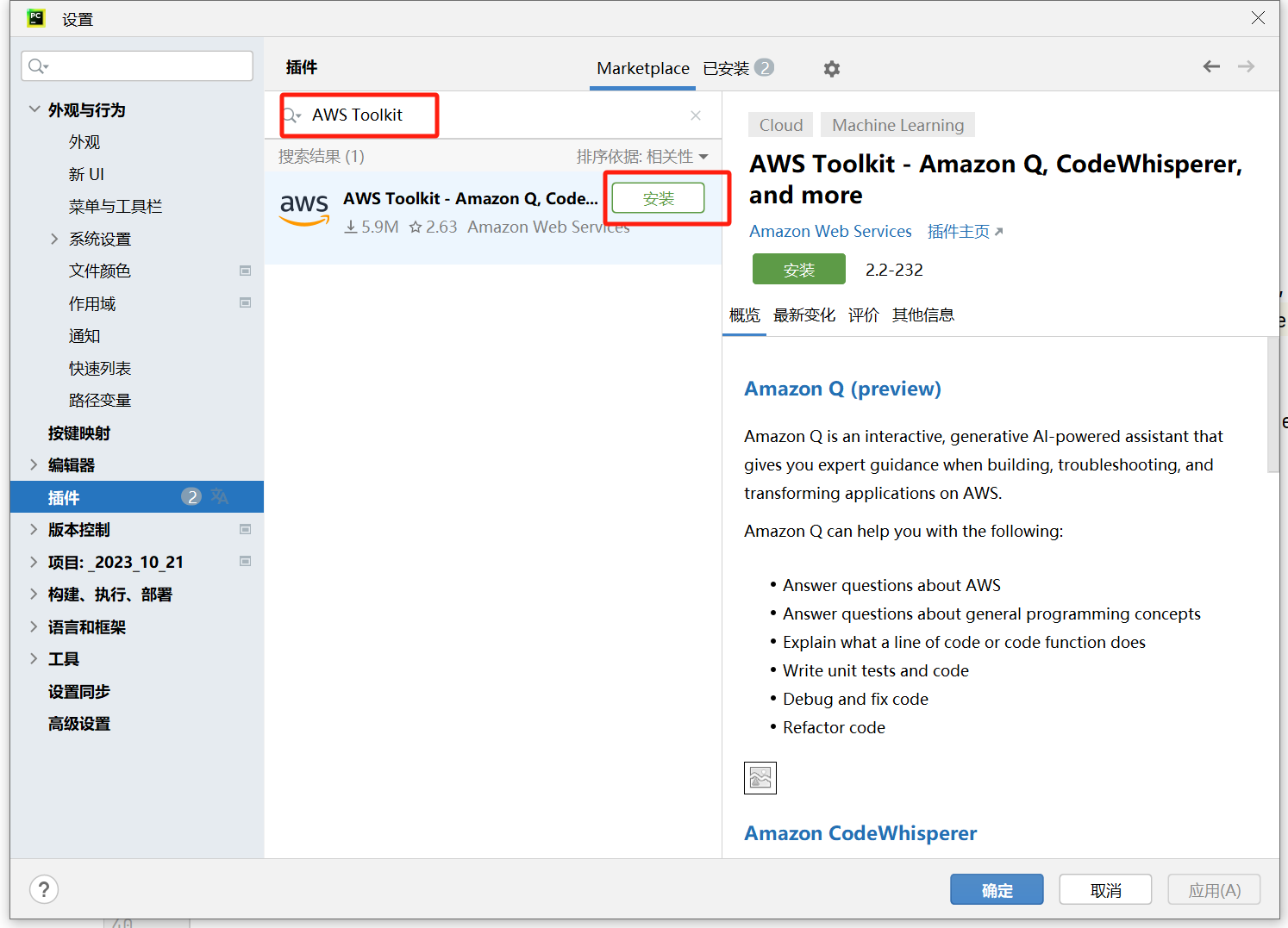Click the plugins settings gear icon
1288x928 pixels.
(831, 69)
